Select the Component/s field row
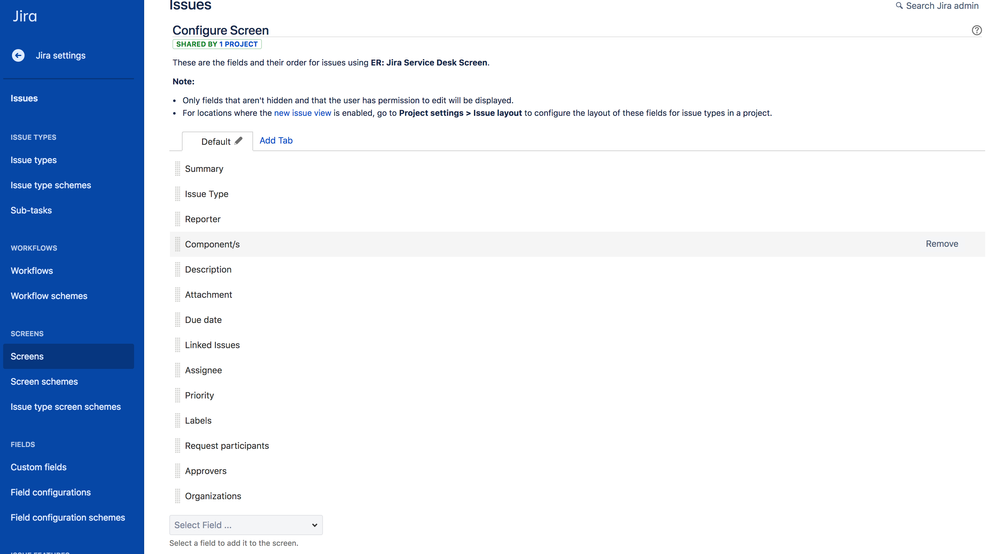The image size is (999, 554). (x=577, y=244)
